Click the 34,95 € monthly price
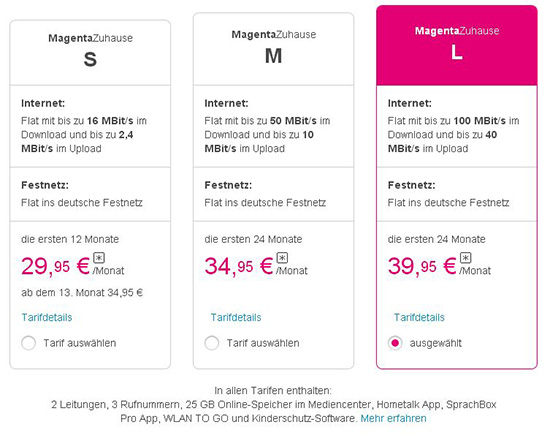Viewport: 550px width, 438px height. coord(239,266)
